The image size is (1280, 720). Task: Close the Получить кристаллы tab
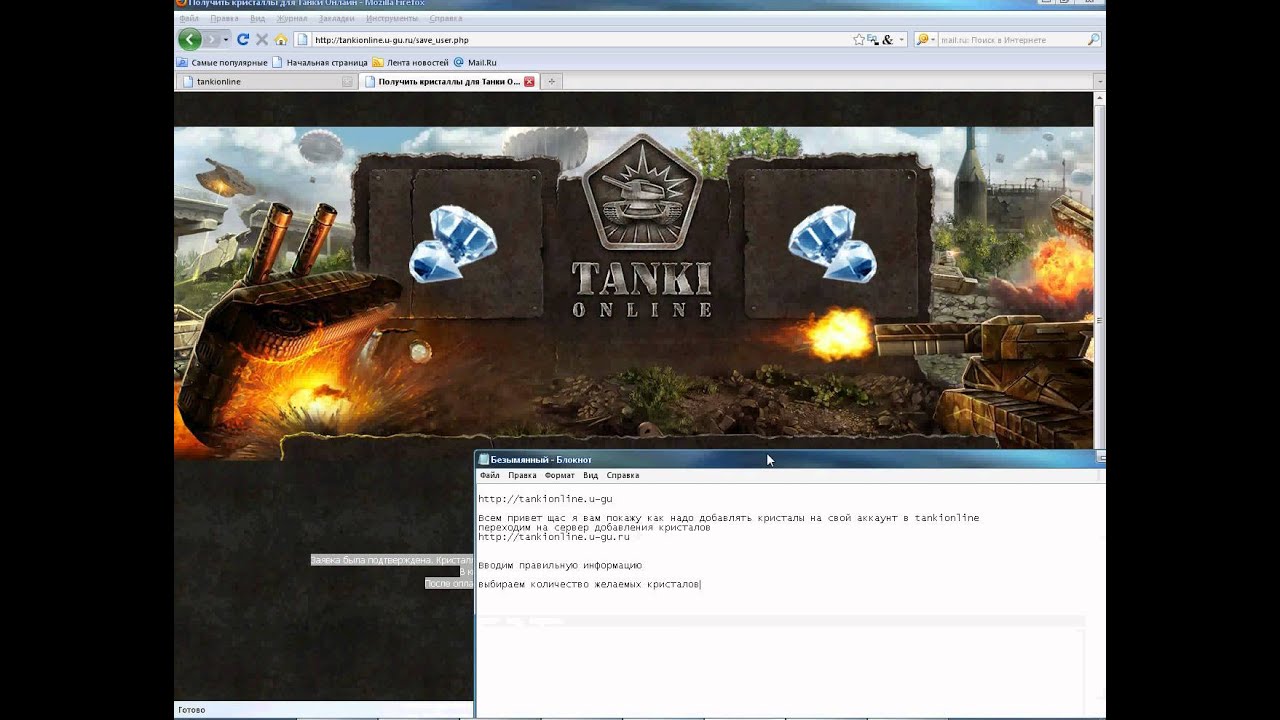pos(529,81)
